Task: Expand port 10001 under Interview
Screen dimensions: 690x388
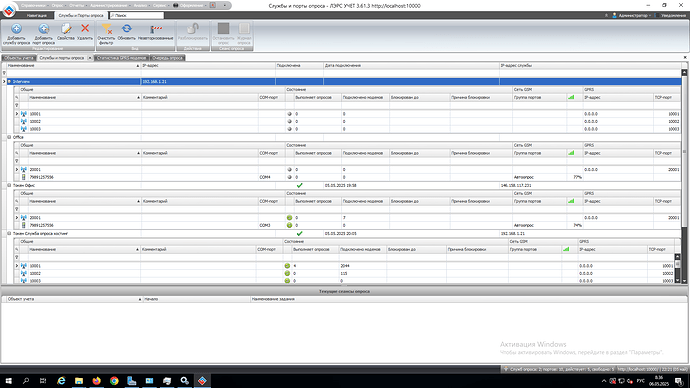Action: pos(17,113)
